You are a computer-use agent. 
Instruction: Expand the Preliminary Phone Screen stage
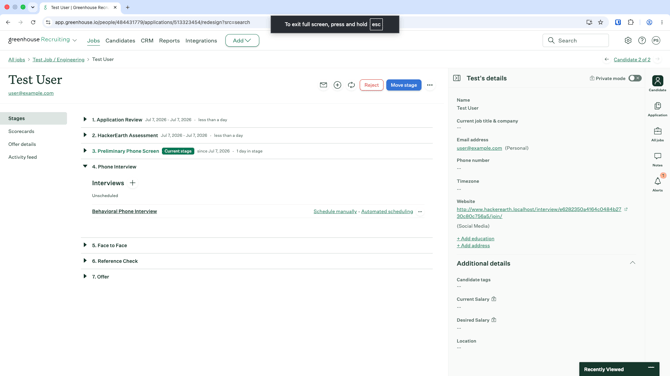(x=85, y=151)
